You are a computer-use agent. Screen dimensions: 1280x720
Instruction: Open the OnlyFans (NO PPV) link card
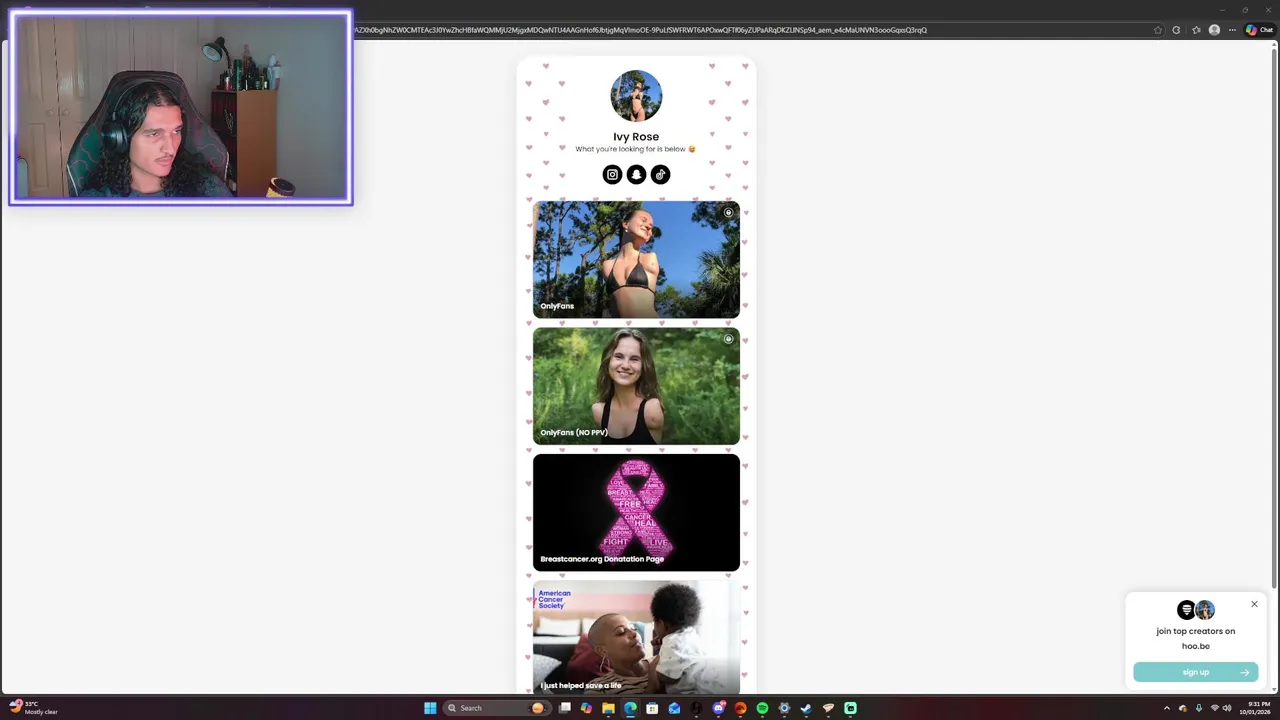point(636,386)
